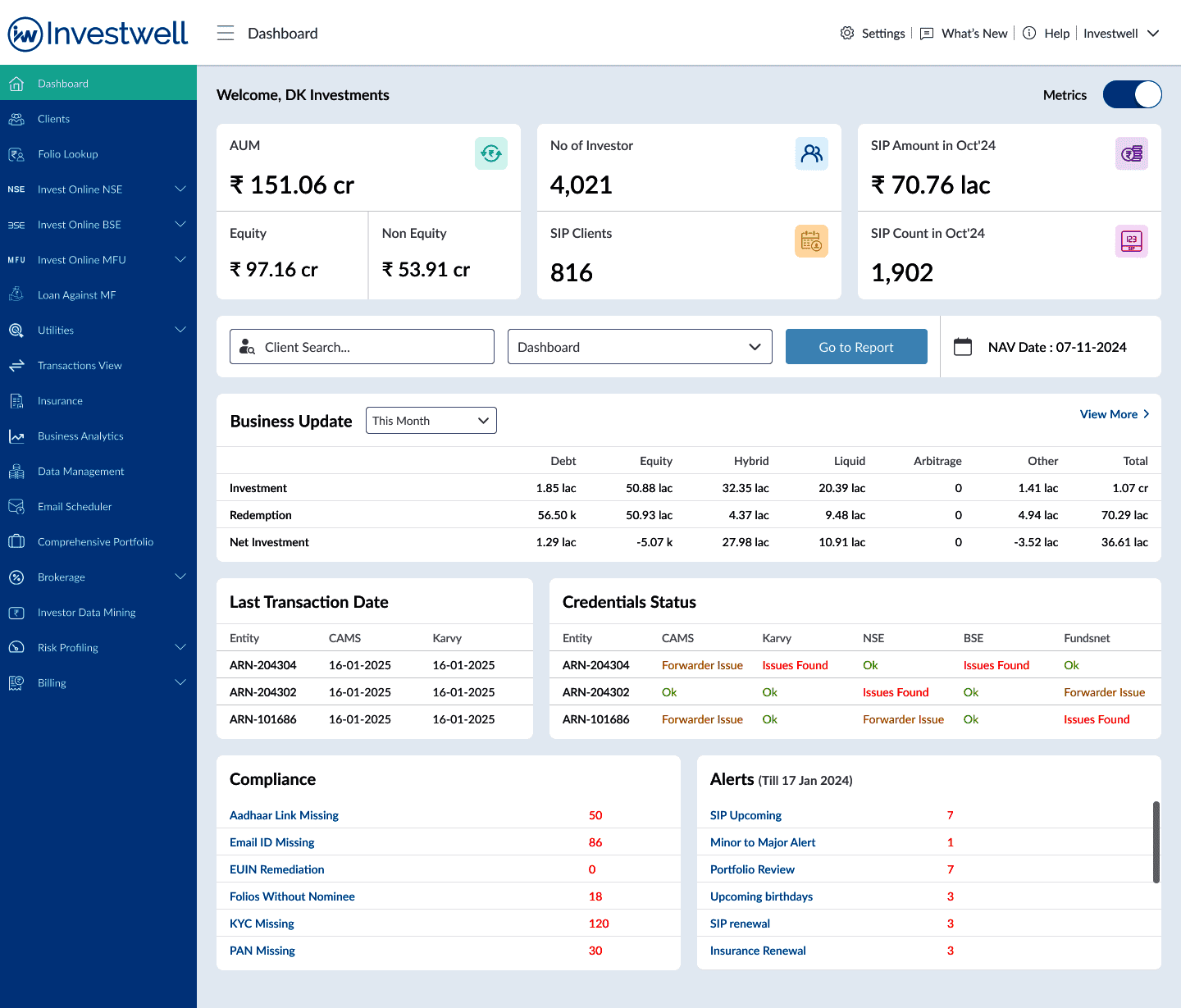Open the This Month period dropdown
The height and width of the screenshot is (1008, 1181).
[431, 421]
